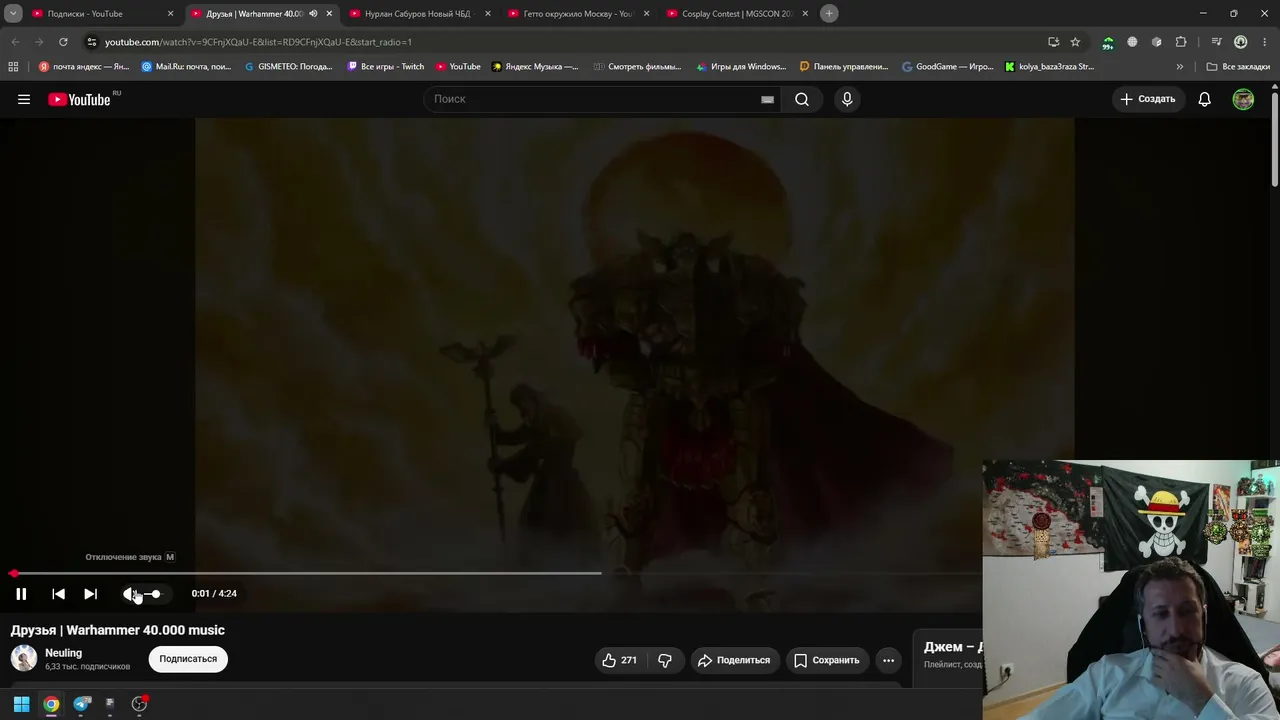The image size is (1280, 720).
Task: Open the Mail.Ru почта bookmark
Action: point(186,67)
